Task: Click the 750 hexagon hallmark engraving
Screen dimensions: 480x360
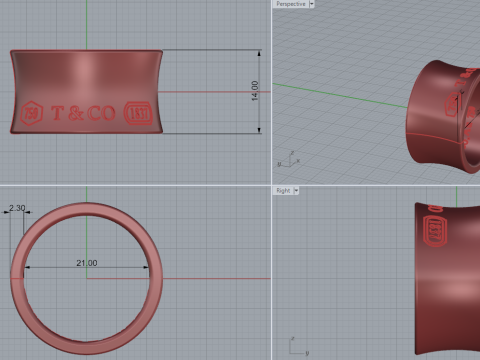Action: pos(32,113)
